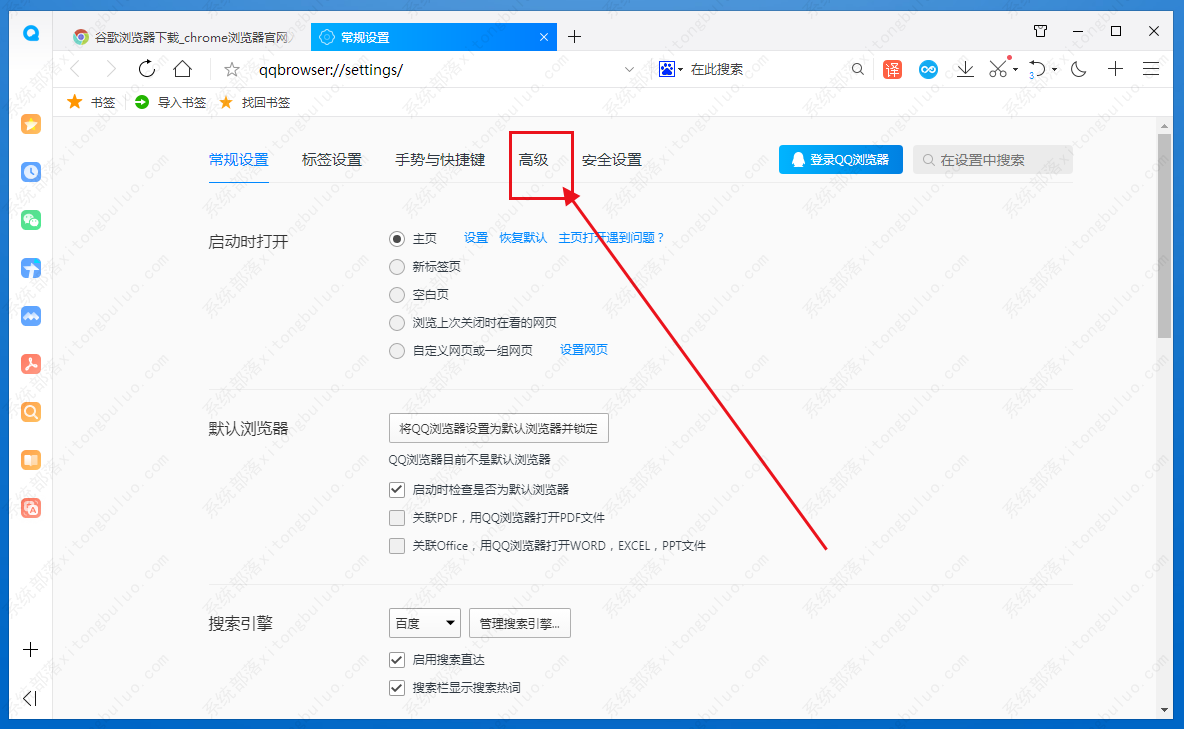Click the QQ browser logo icon
Viewport: 1184px width, 729px height.
pos(31,33)
